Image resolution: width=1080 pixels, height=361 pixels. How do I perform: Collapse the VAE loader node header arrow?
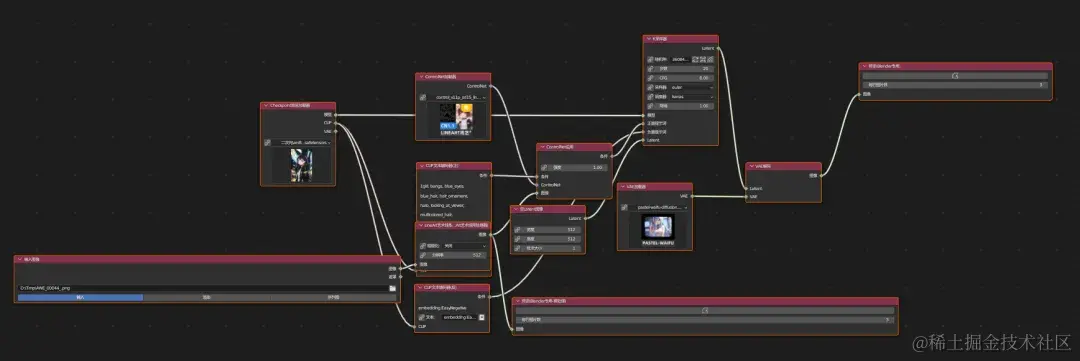point(622,187)
